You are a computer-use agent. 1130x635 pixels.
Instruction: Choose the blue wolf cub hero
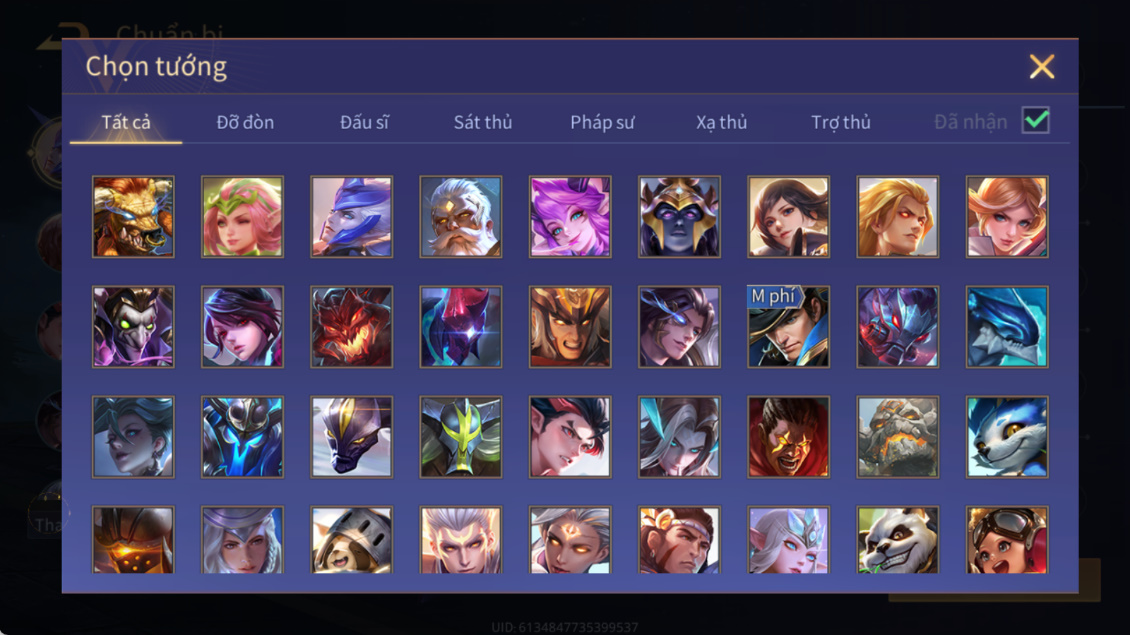point(1007,436)
